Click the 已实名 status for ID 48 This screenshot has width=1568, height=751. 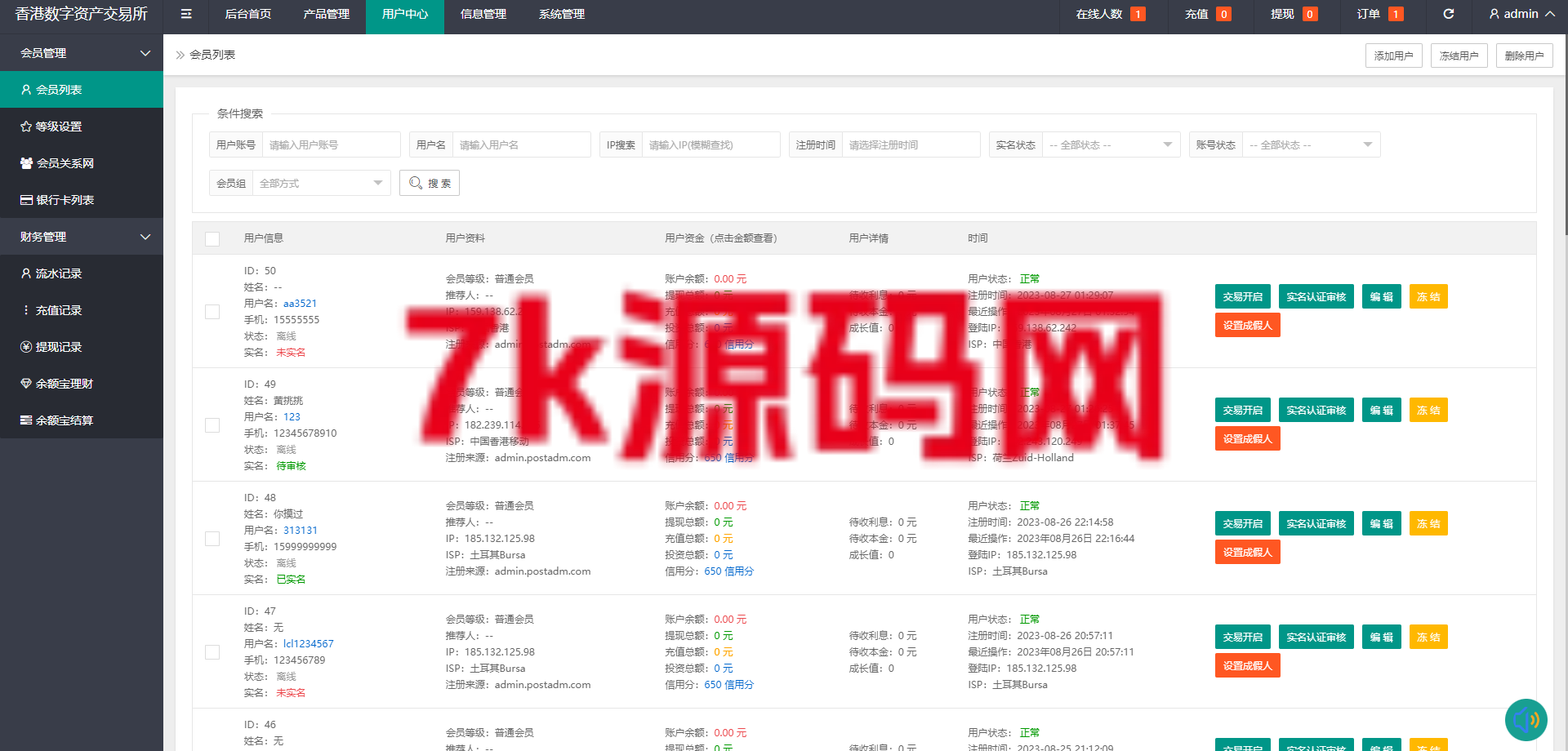point(291,580)
